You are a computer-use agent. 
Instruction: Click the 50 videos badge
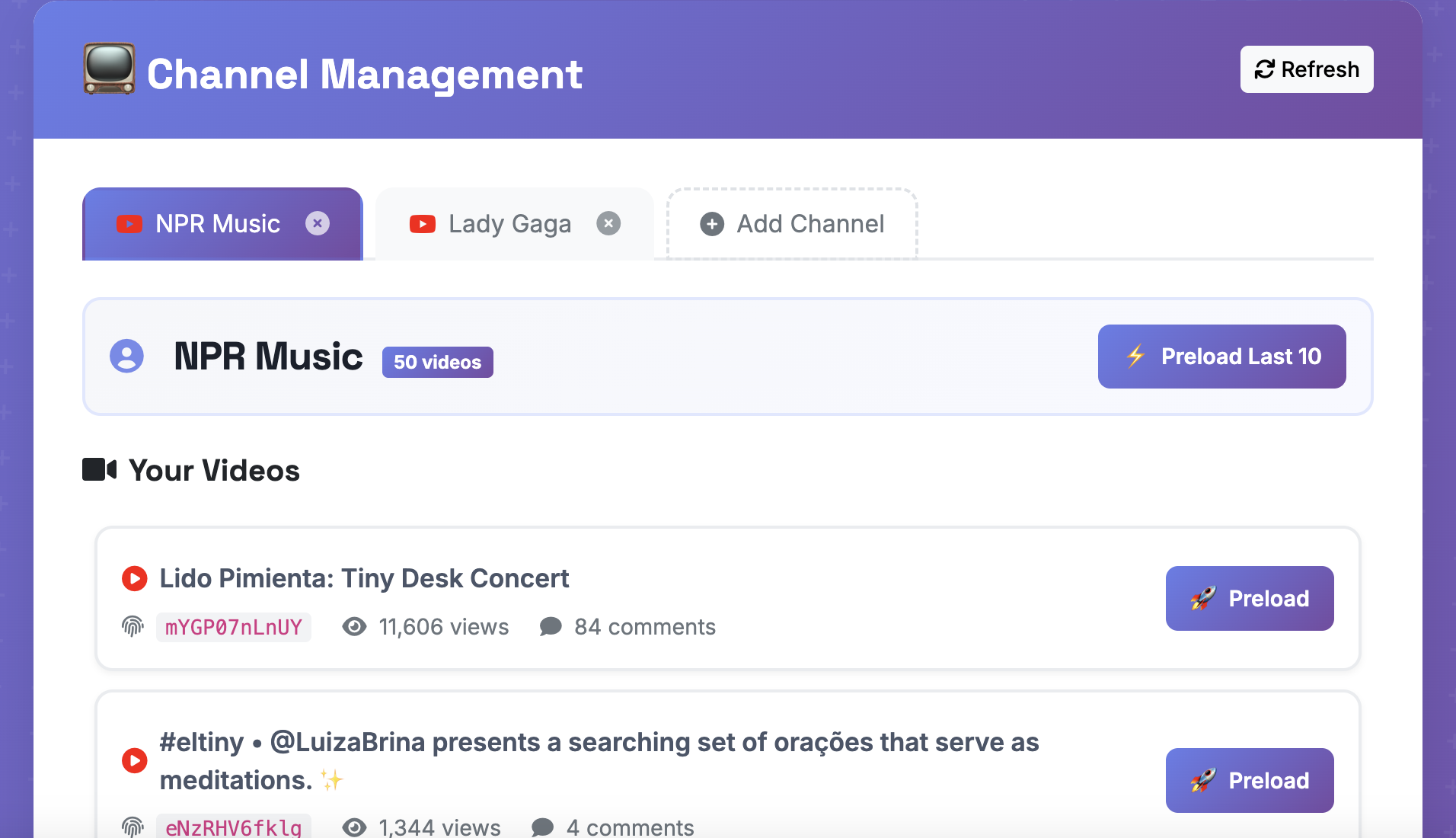[437, 362]
